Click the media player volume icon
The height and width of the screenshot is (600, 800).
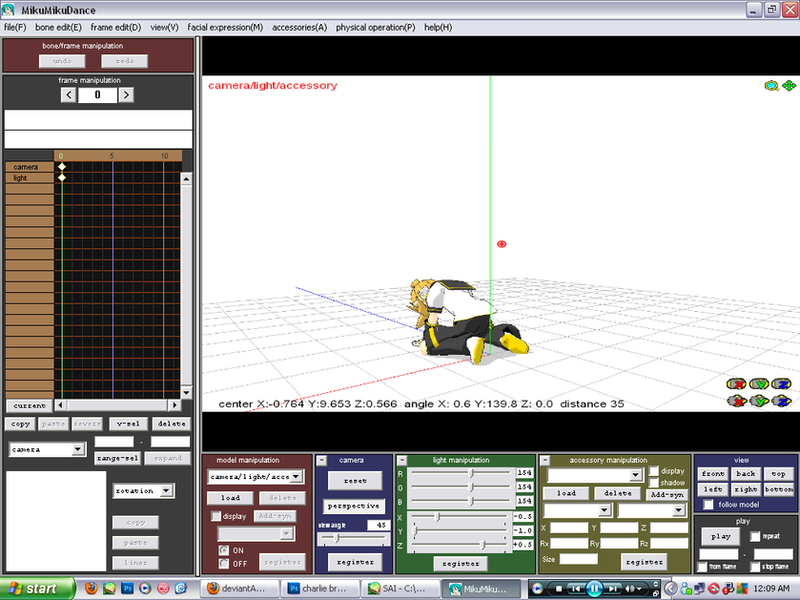630,588
